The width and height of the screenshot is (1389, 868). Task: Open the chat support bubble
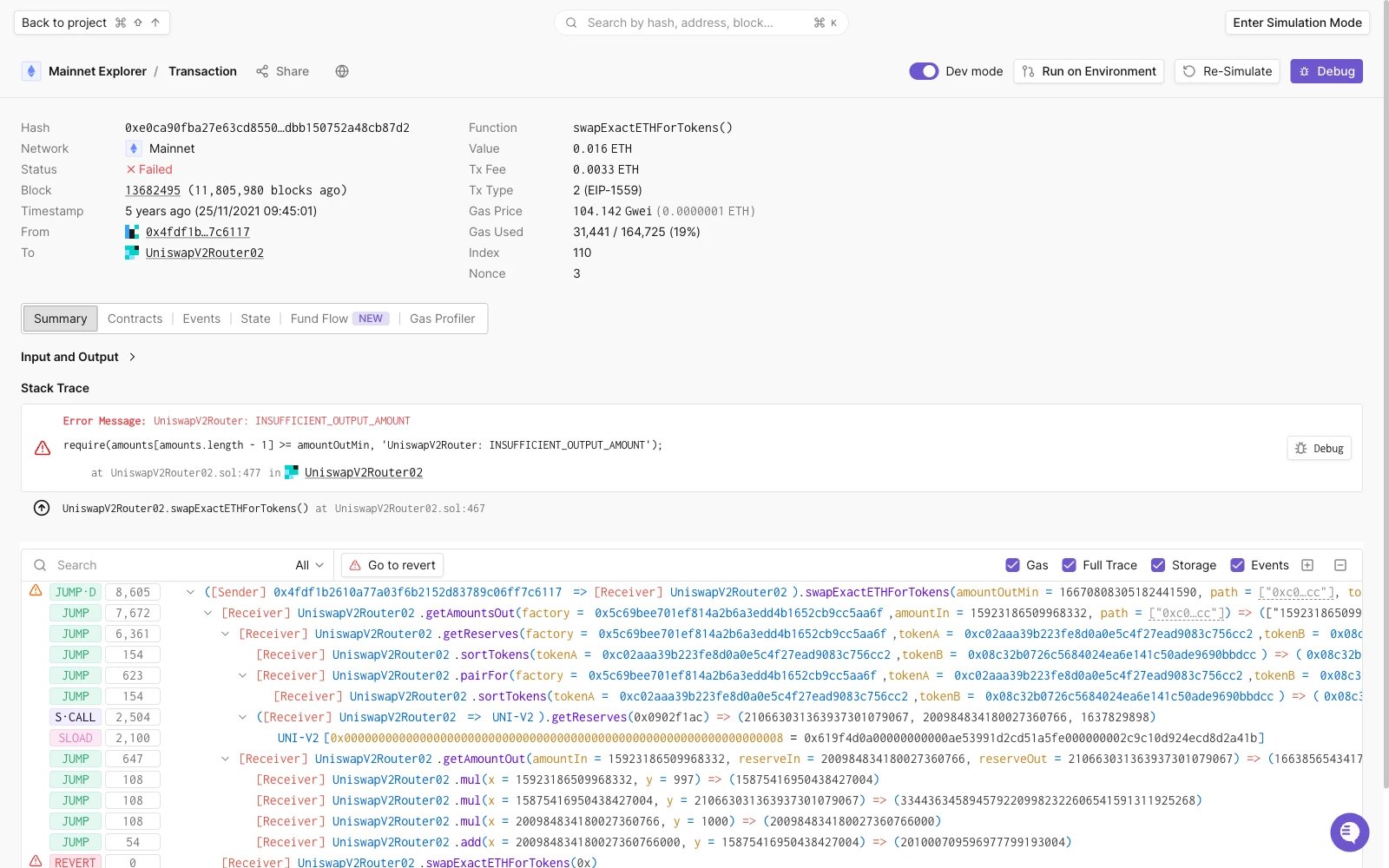pyautogui.click(x=1349, y=832)
